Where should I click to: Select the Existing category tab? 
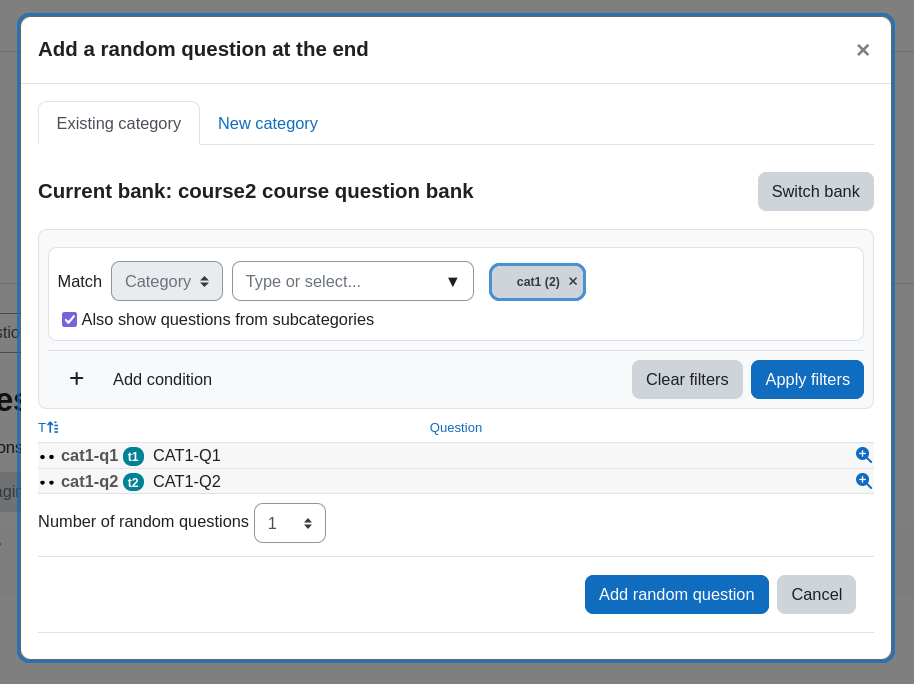click(119, 124)
